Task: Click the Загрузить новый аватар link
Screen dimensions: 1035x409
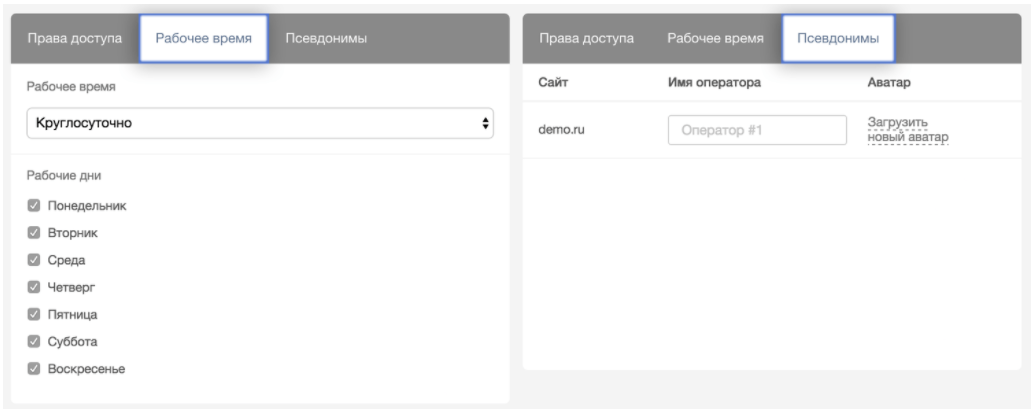Action: coord(907,130)
